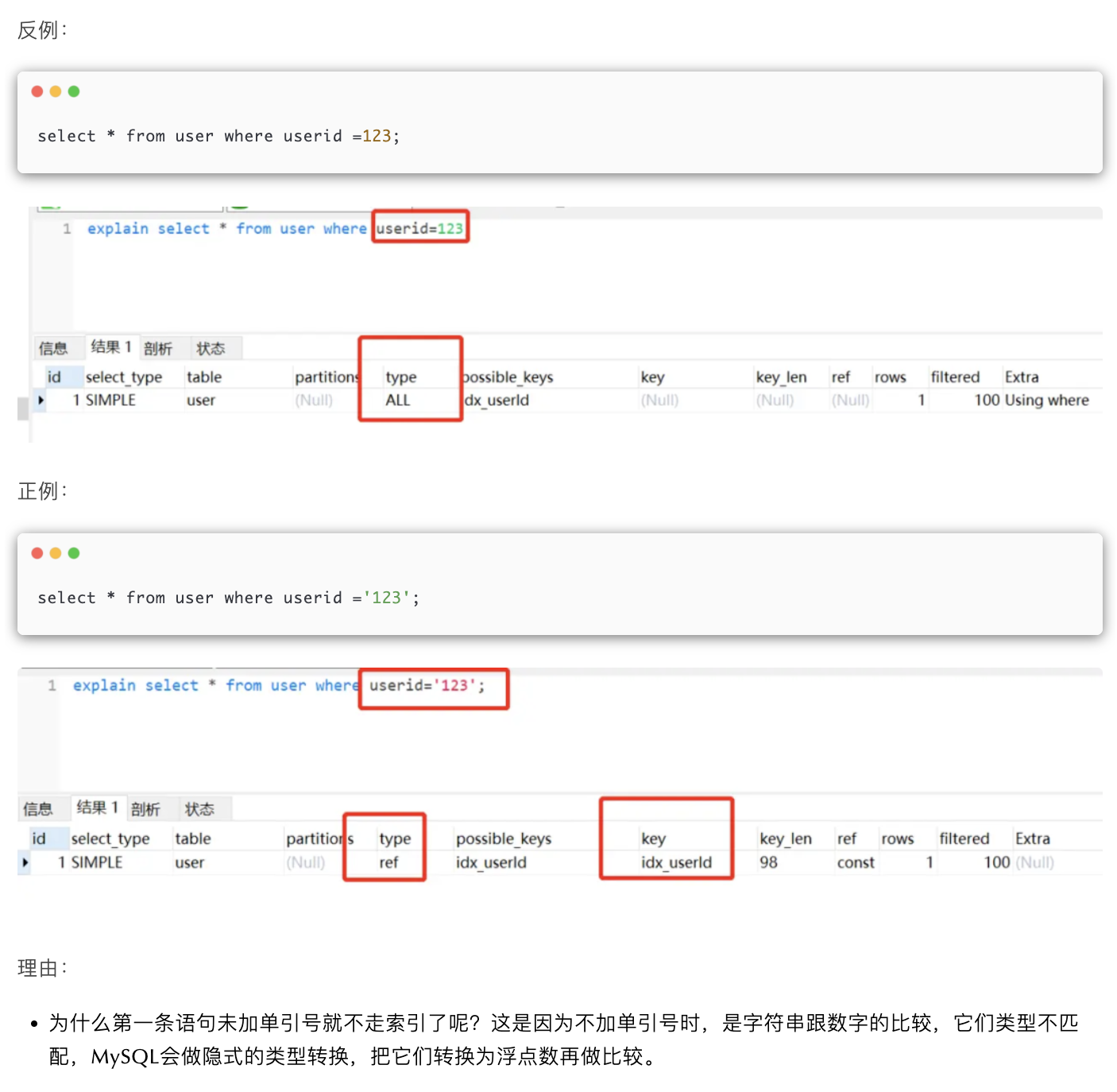The height and width of the screenshot is (1092, 1117).
Task: Select the 结果 1 tab above the const result
Action: point(97,807)
